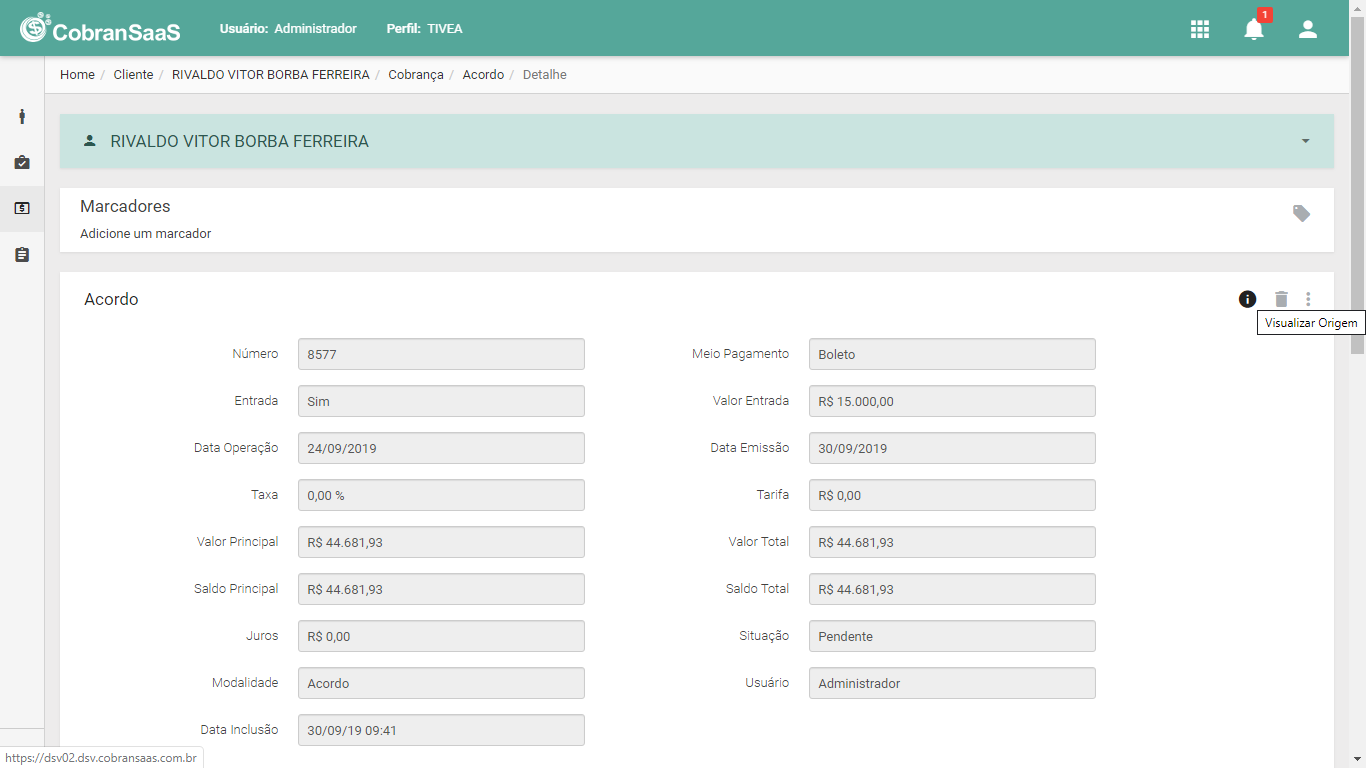The image size is (1366, 768).
Task: Click person icon beside client name
Action: tap(90, 141)
